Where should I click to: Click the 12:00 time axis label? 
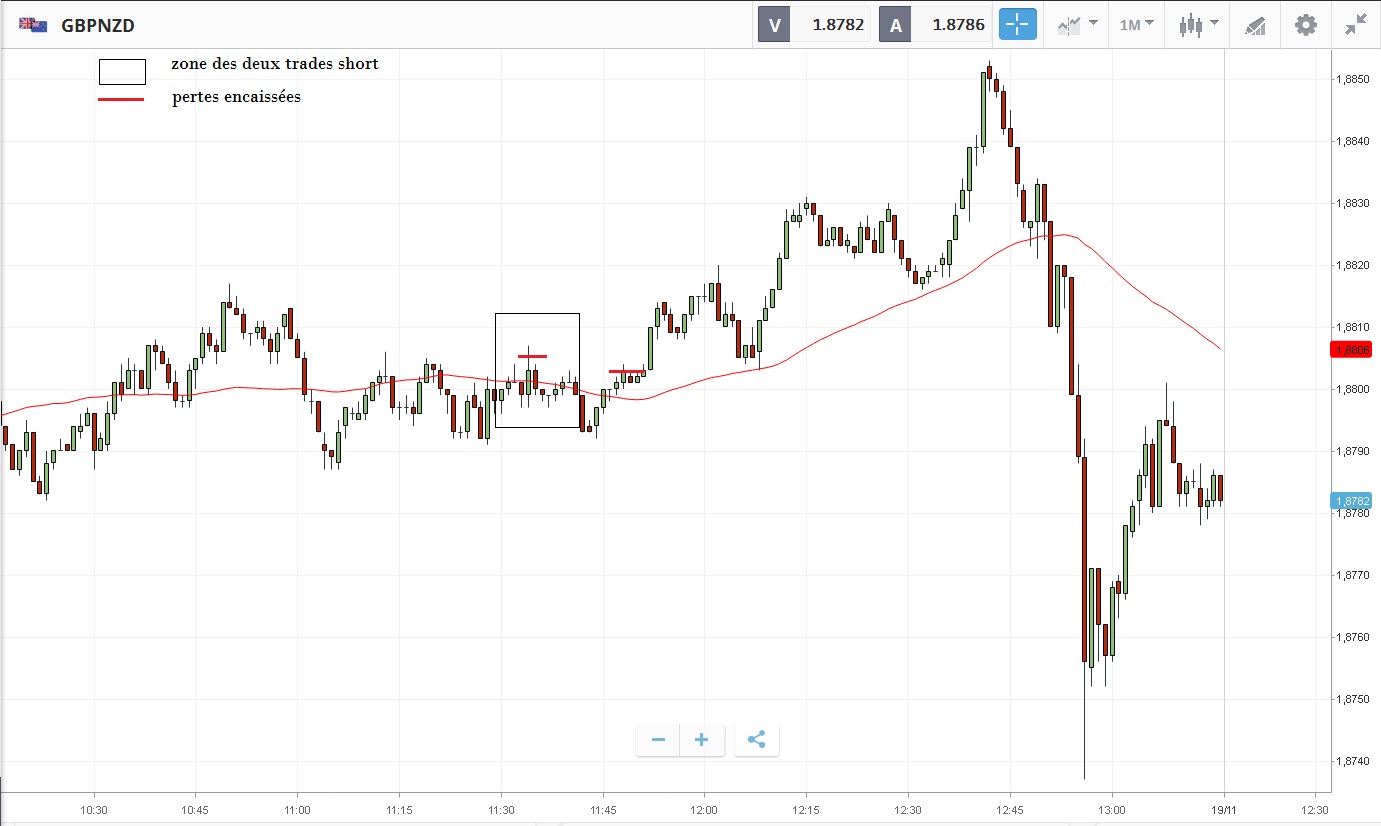704,809
